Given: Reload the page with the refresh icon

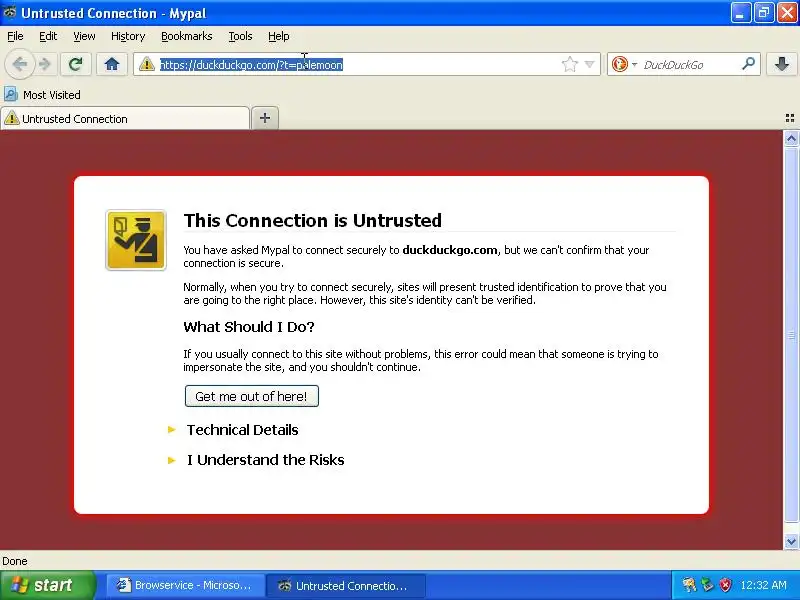Looking at the screenshot, I should point(76,64).
